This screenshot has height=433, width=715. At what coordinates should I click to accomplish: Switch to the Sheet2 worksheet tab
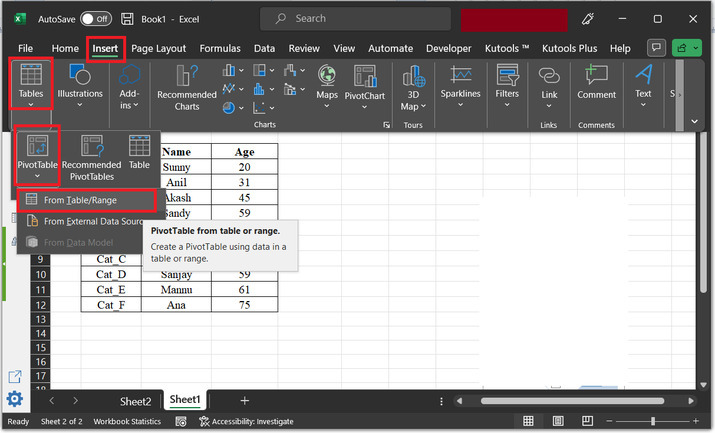point(136,400)
